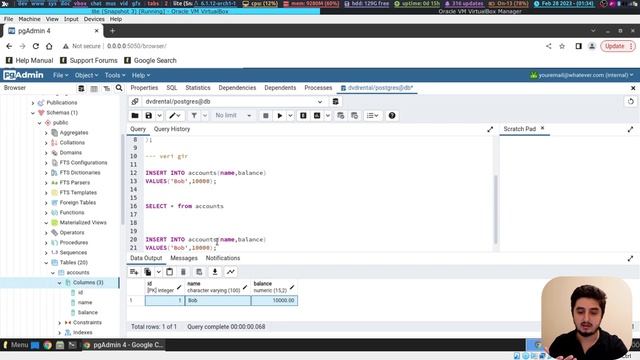Switch to the Dependencies tab
Screen dimensions: 640x360
pos(237,88)
